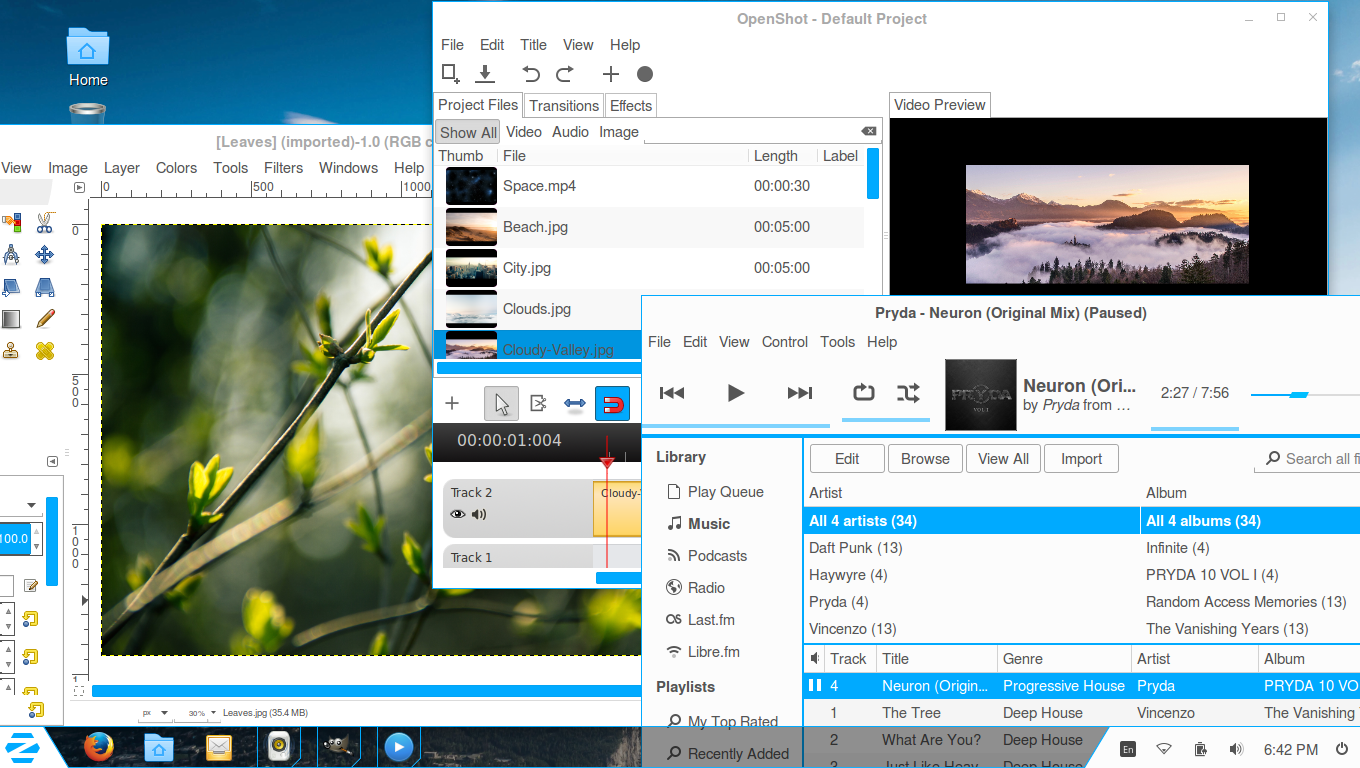This screenshot has width=1360, height=768.
Task: Select the Perspective tool in GIMP toolbox
Action: [44, 287]
